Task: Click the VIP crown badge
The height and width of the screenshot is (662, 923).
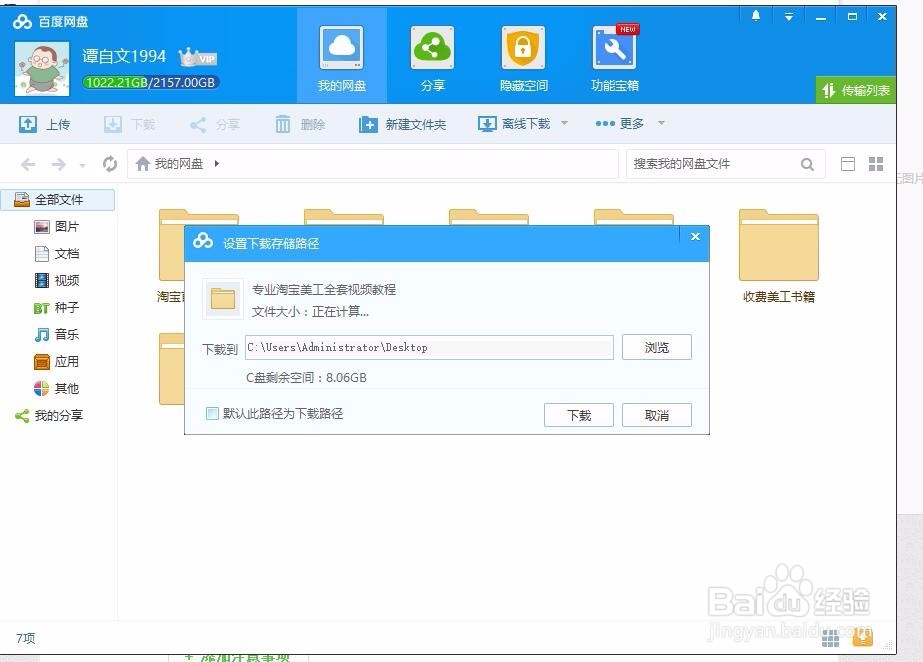Action: (x=197, y=56)
